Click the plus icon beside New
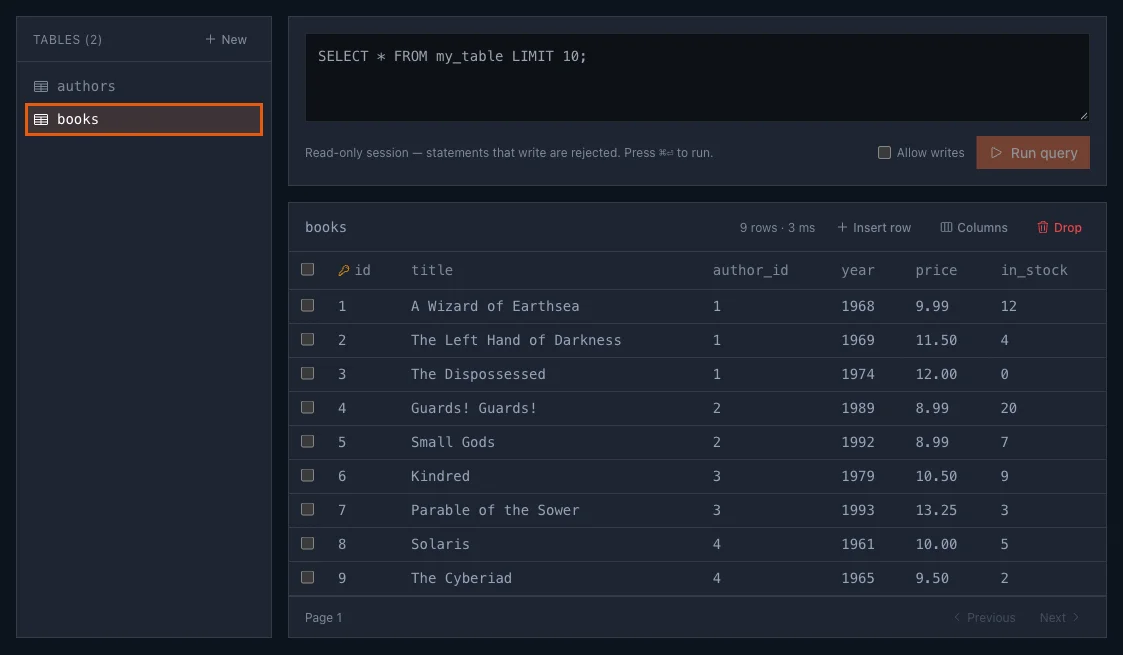The image size is (1123, 655). point(210,39)
